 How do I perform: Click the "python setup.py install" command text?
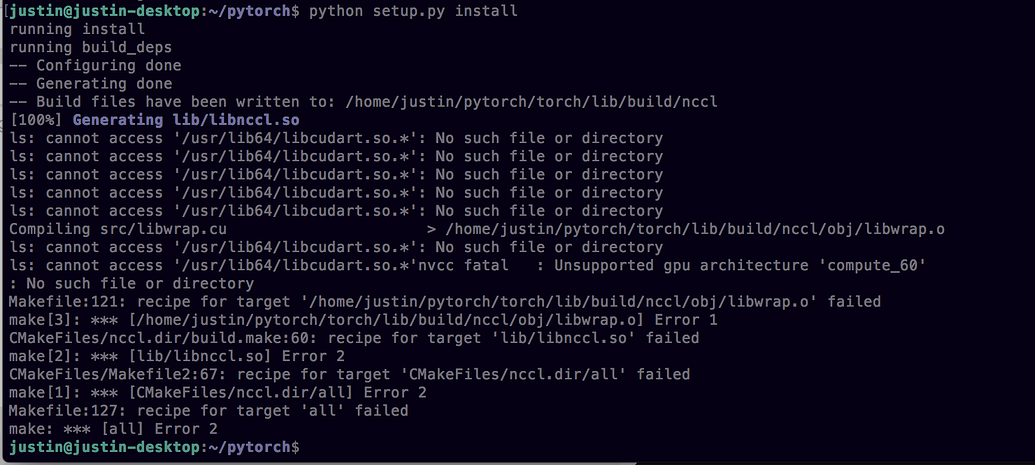(x=413, y=11)
